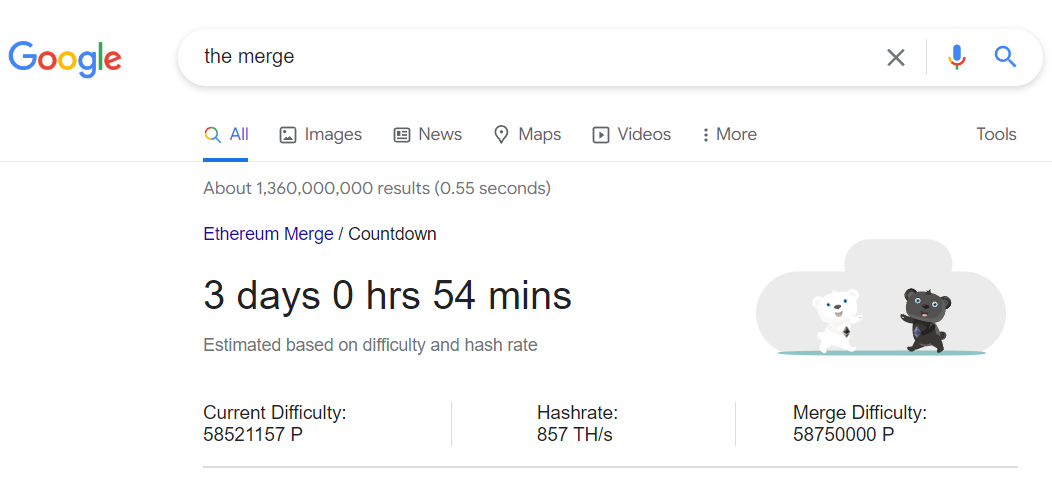
Task: Click the Hashrate 857 TH/s stat
Action: coord(577,435)
